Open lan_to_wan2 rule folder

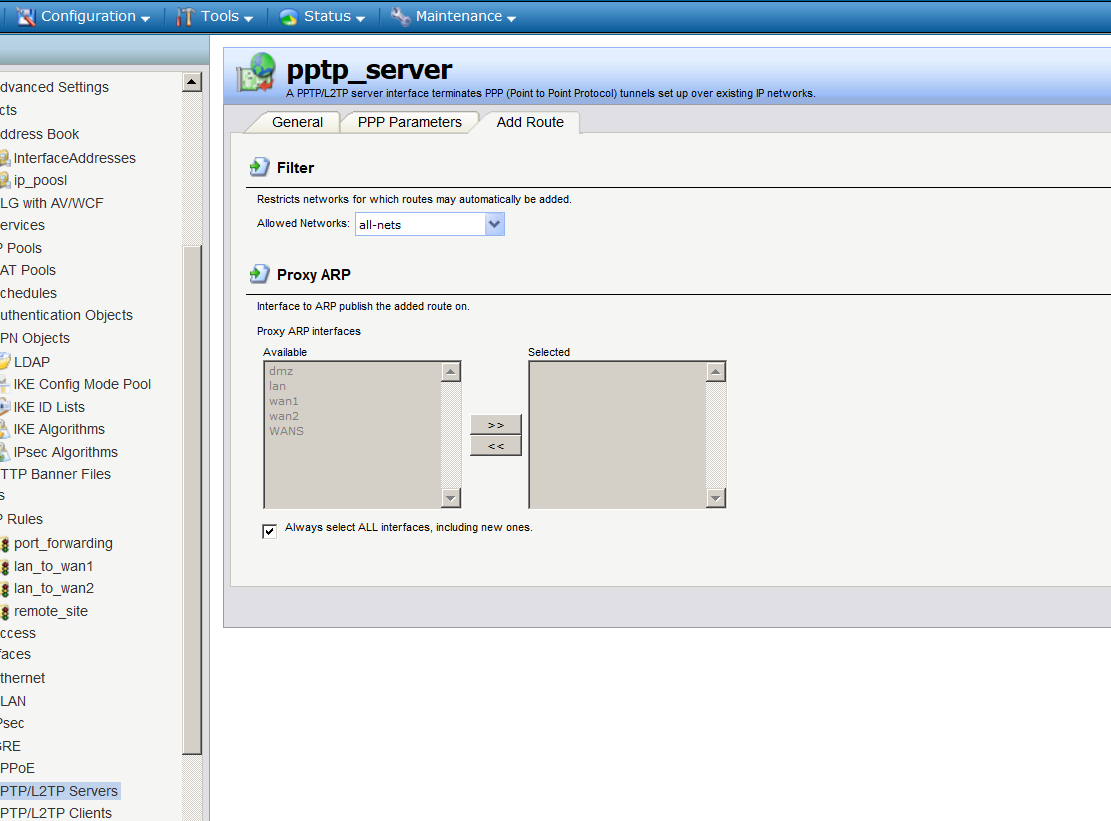coord(53,588)
